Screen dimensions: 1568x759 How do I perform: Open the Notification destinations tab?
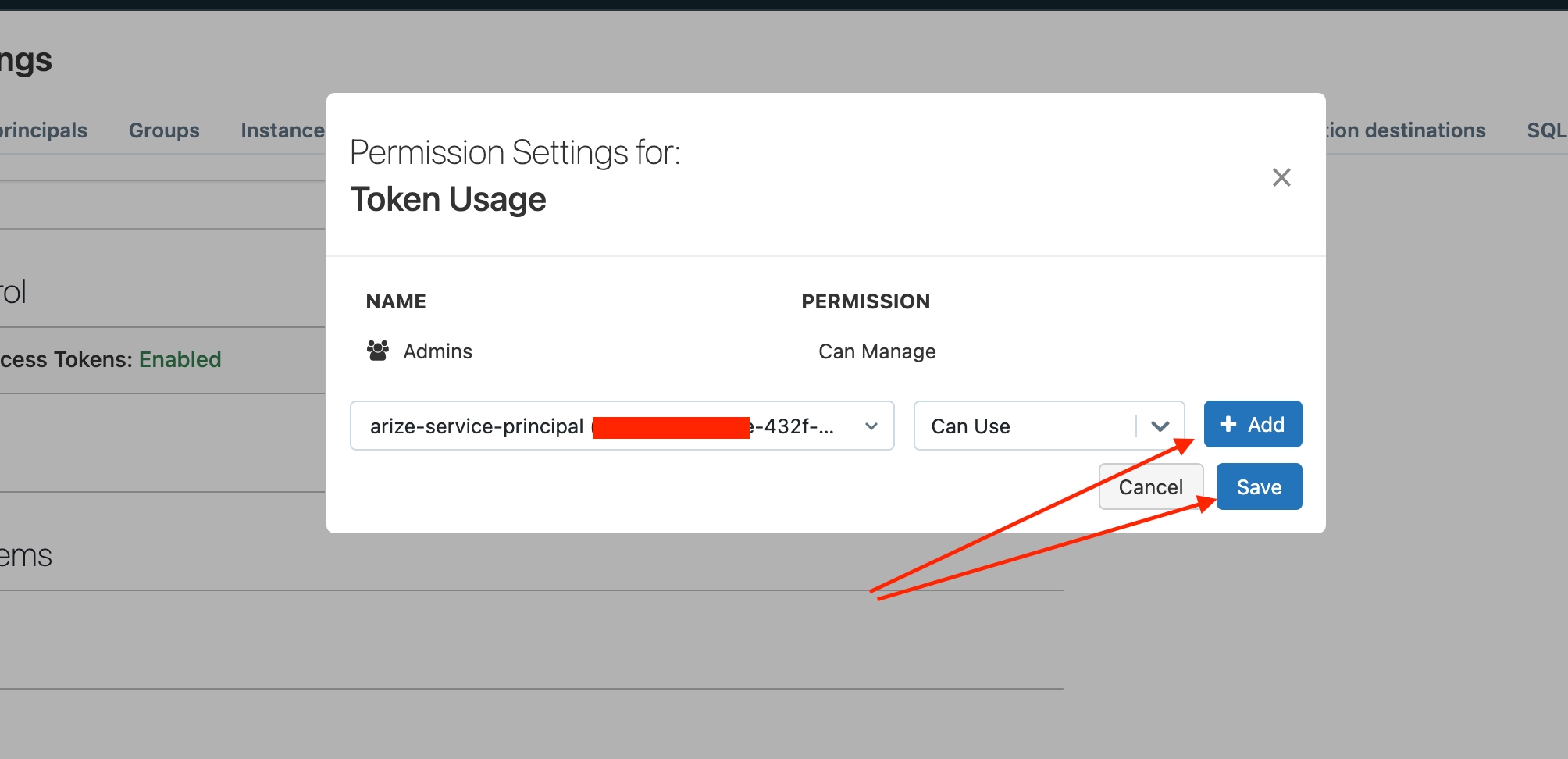1406,130
